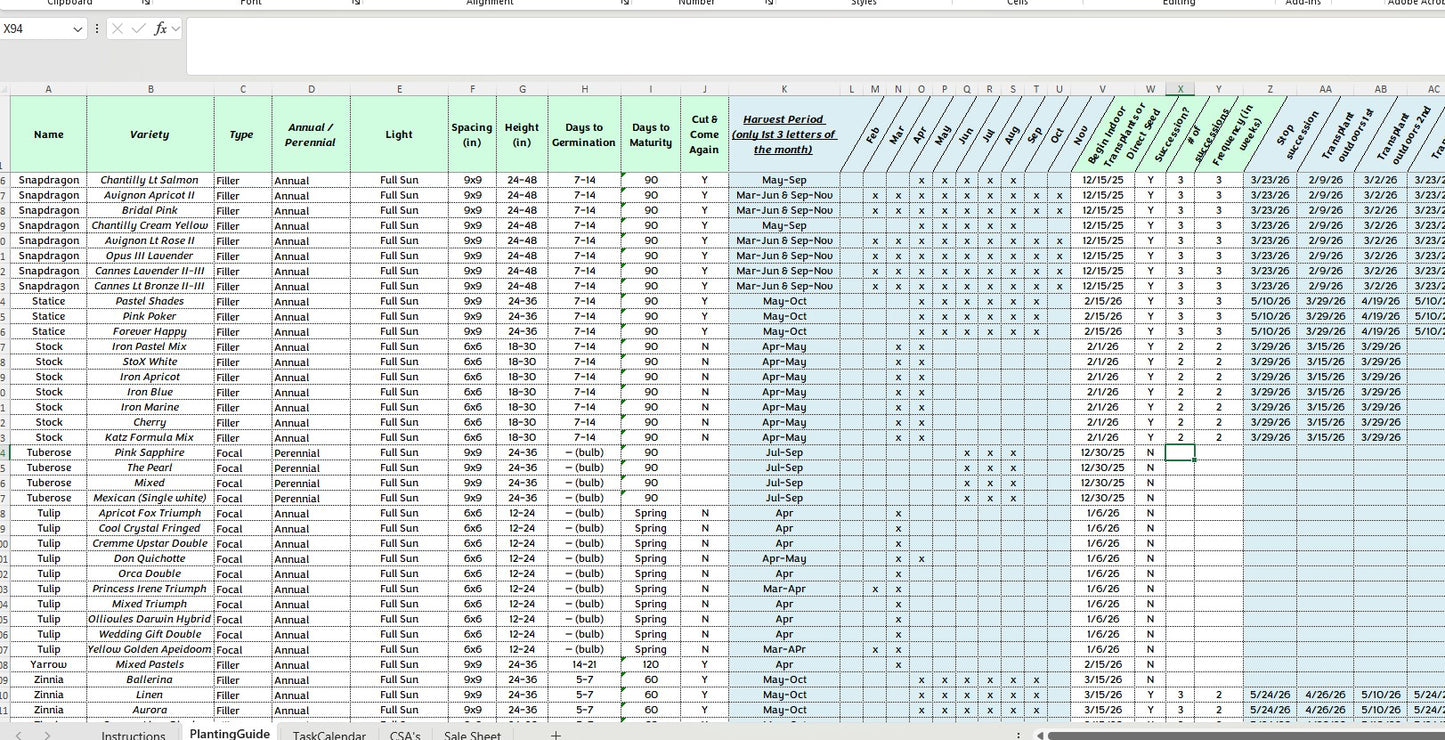
Task: Open the Instructions sheet tab
Action: click(x=131, y=736)
